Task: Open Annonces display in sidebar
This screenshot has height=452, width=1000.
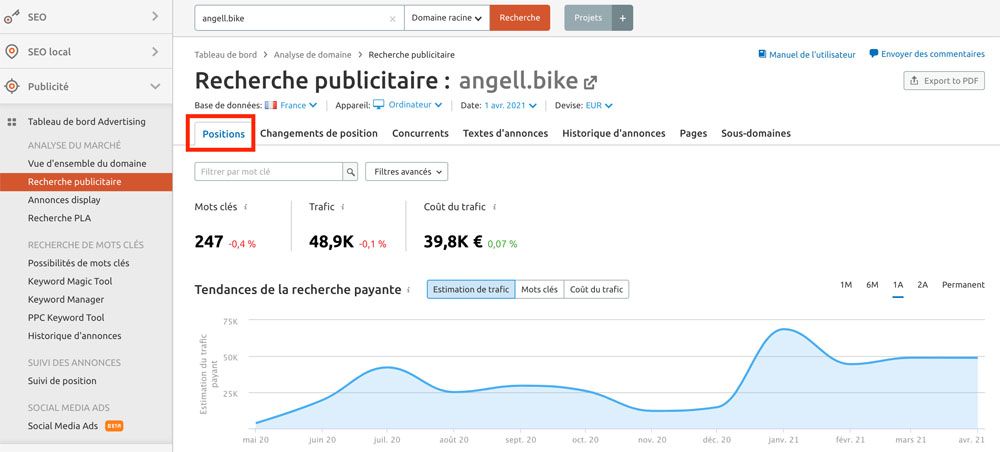Action: [64, 200]
